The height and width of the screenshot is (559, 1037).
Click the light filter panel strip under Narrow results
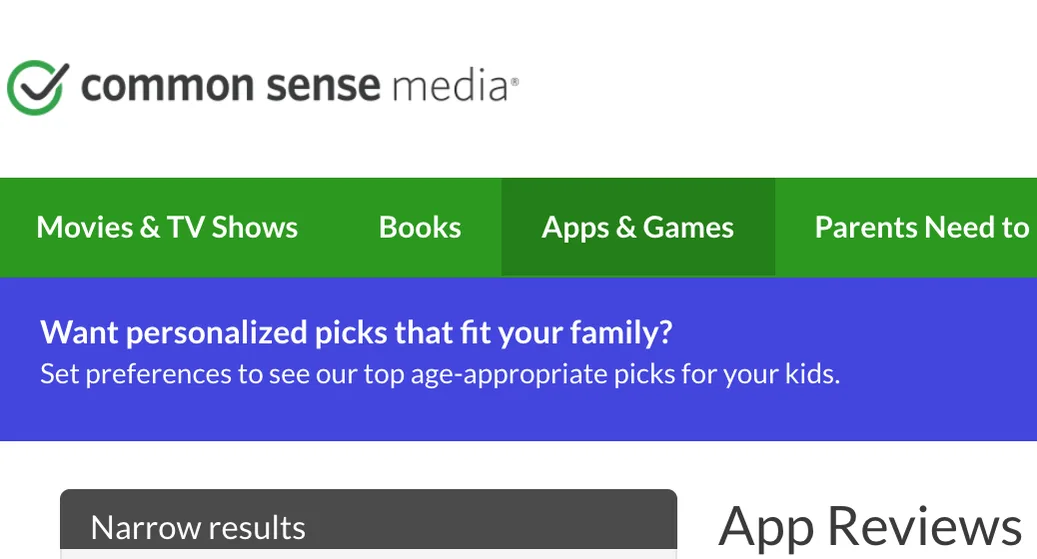(x=368, y=554)
